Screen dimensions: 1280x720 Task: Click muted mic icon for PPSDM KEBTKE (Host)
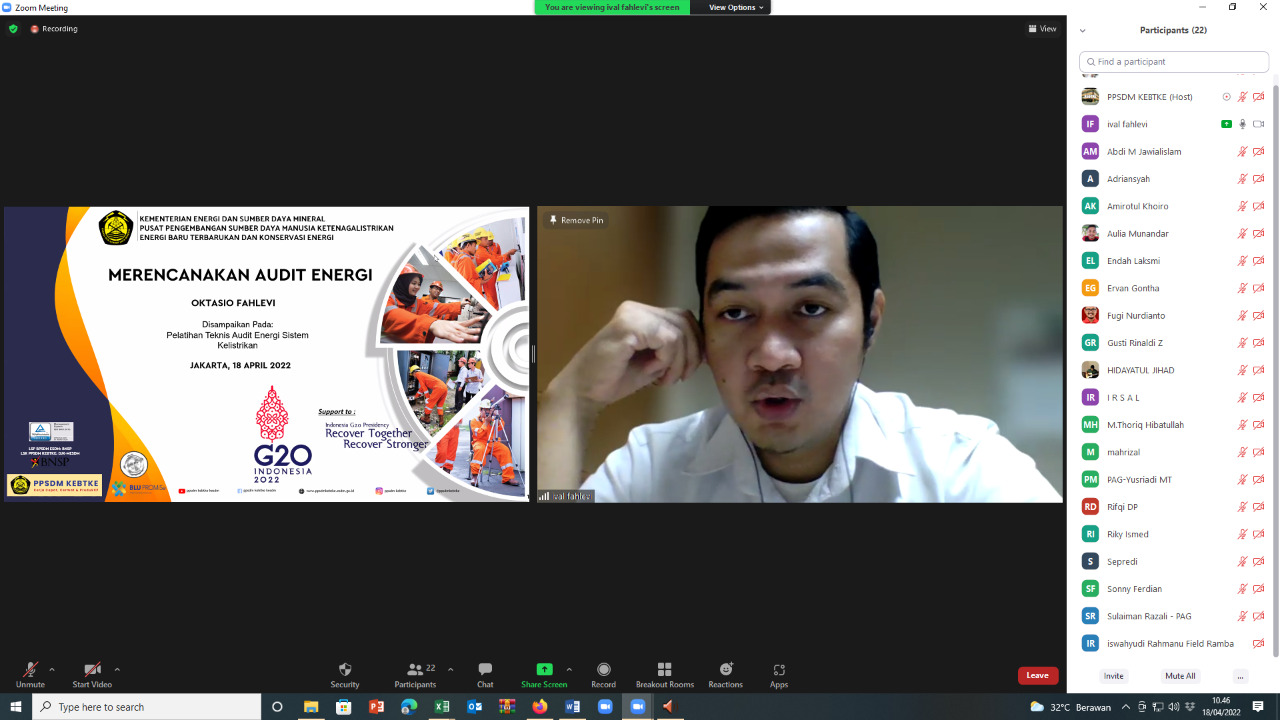pyautogui.click(x=1242, y=97)
